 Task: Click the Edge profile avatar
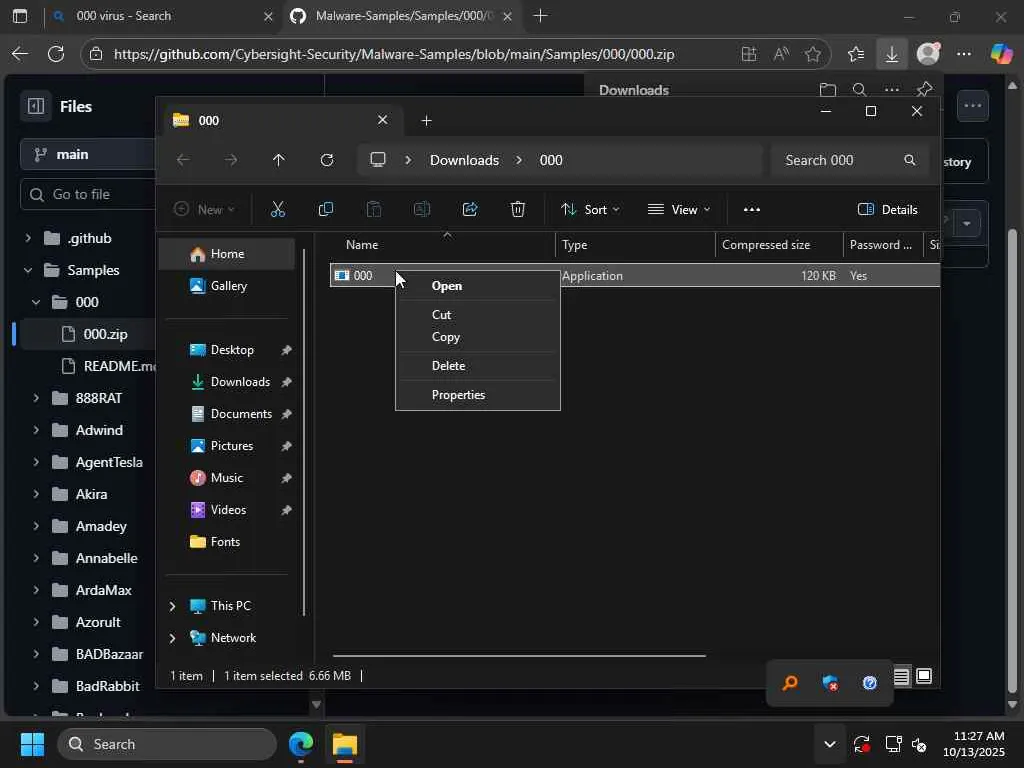[x=928, y=54]
